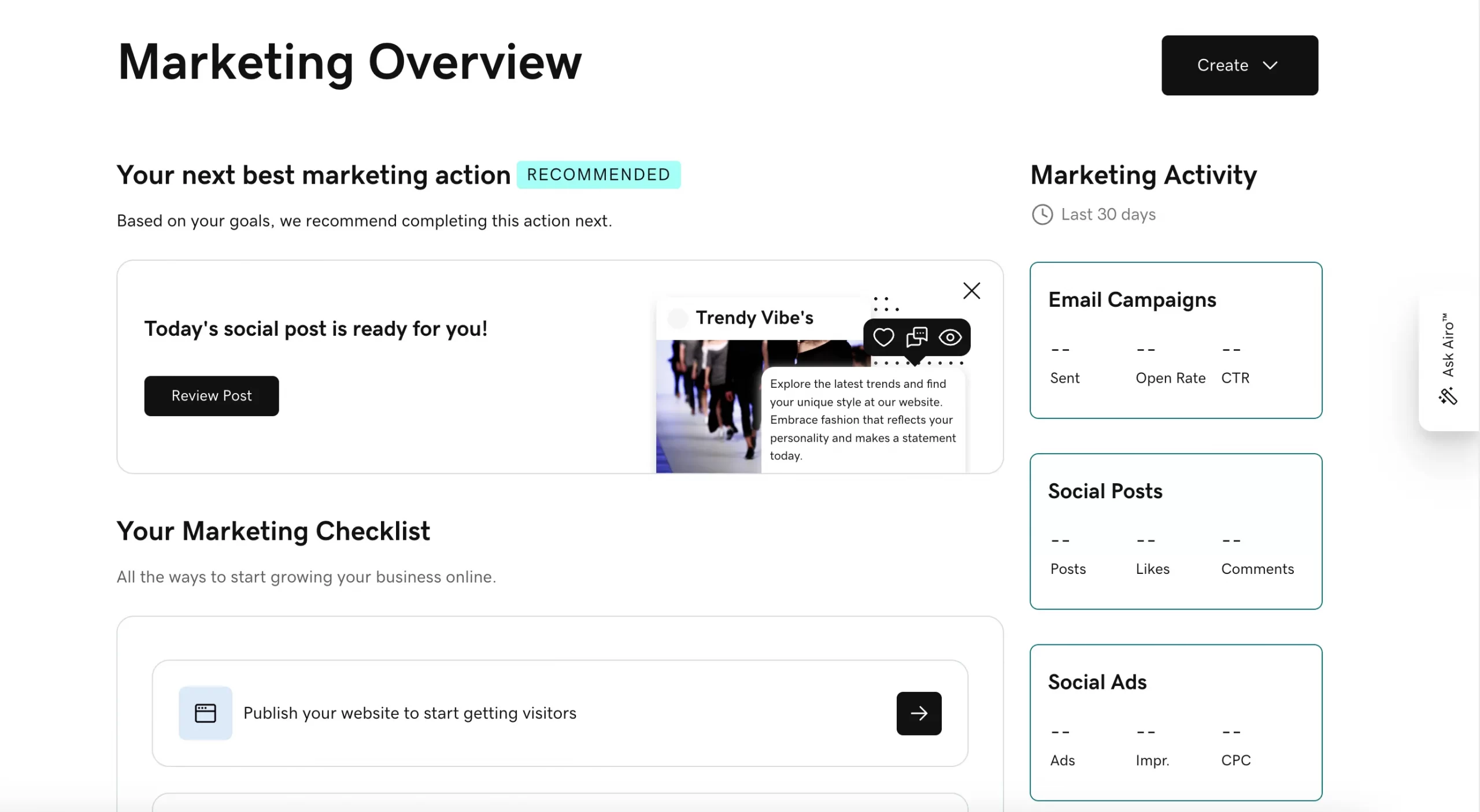Screen dimensions: 1480x812
Task: Click the Likes metric in Social Posts
Action: [x=1152, y=569]
